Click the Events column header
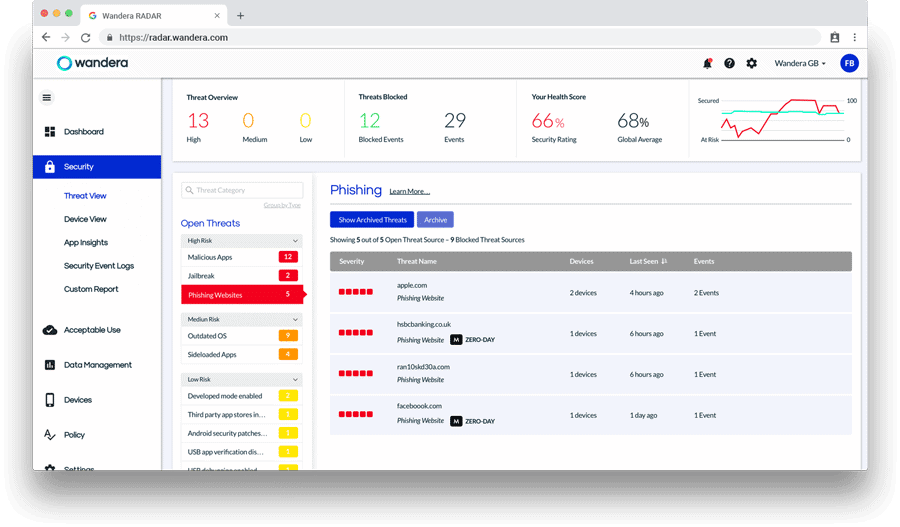 [x=704, y=261]
